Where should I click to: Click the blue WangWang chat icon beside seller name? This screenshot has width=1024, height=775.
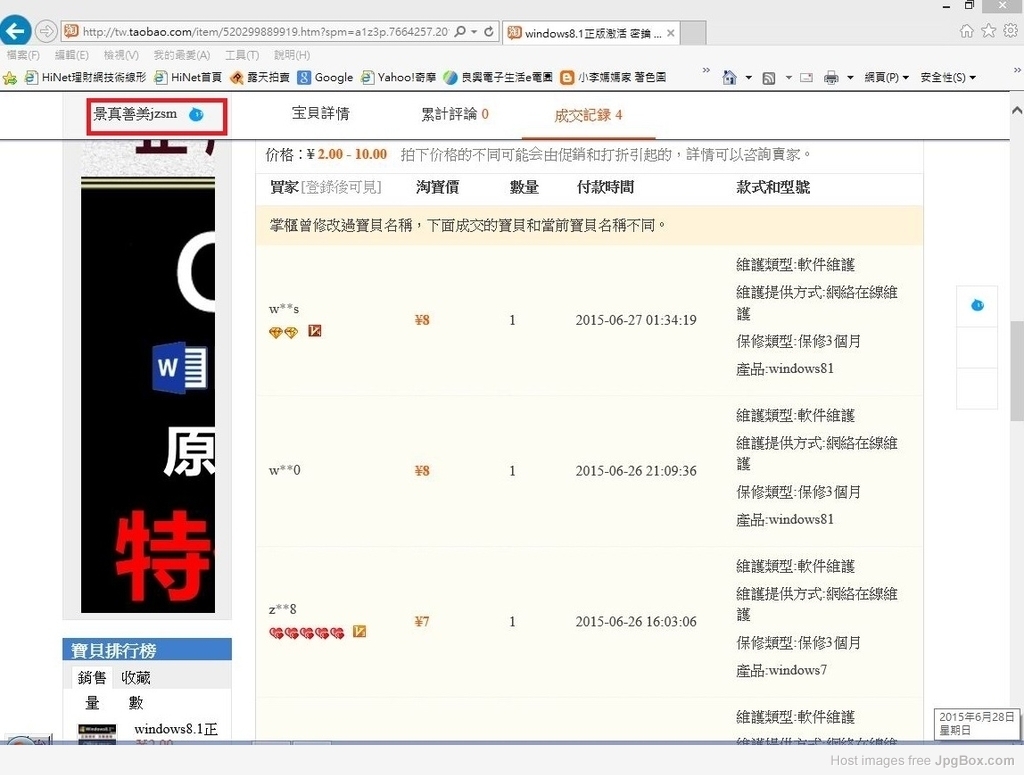[196, 114]
